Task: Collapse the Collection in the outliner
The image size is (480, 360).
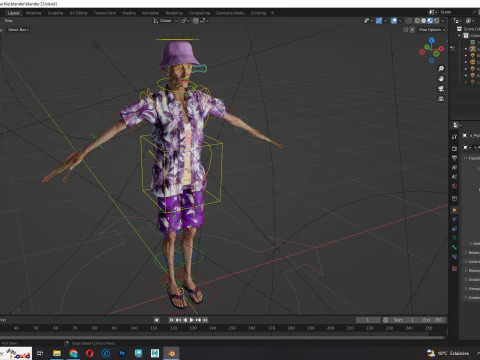Action: [460, 35]
